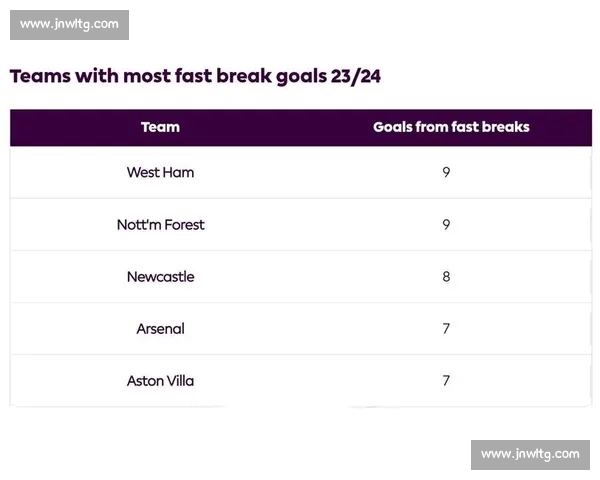The width and height of the screenshot is (600, 480).
Task: Select the Arsenal team cell
Action: pyautogui.click(x=160, y=328)
